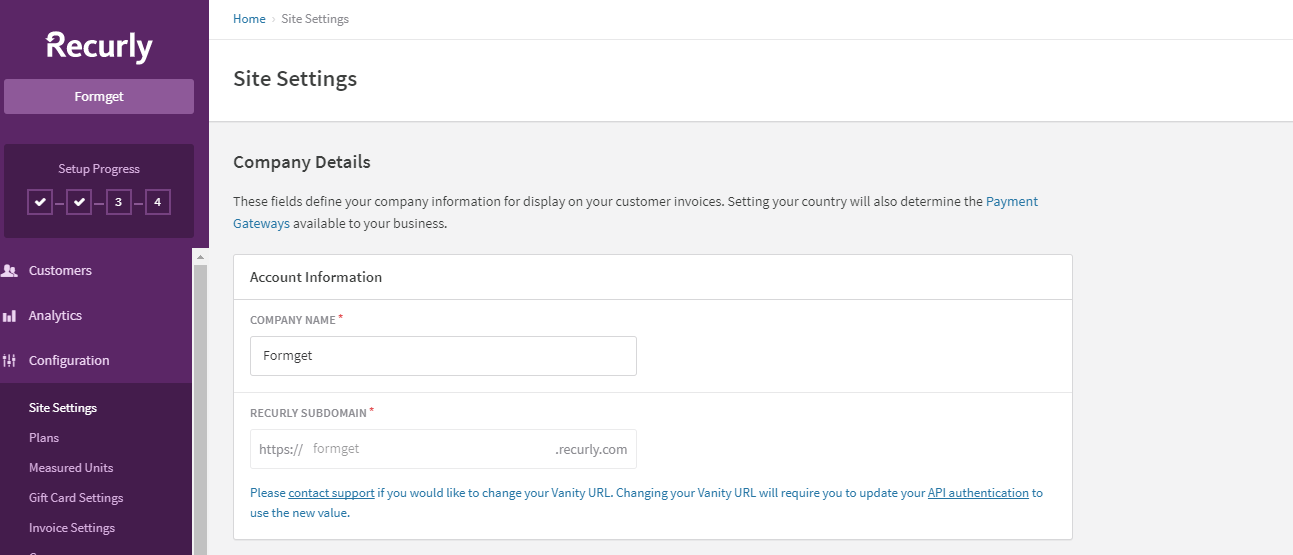Click into the Company Name field
This screenshot has width=1293, height=555.
click(443, 356)
